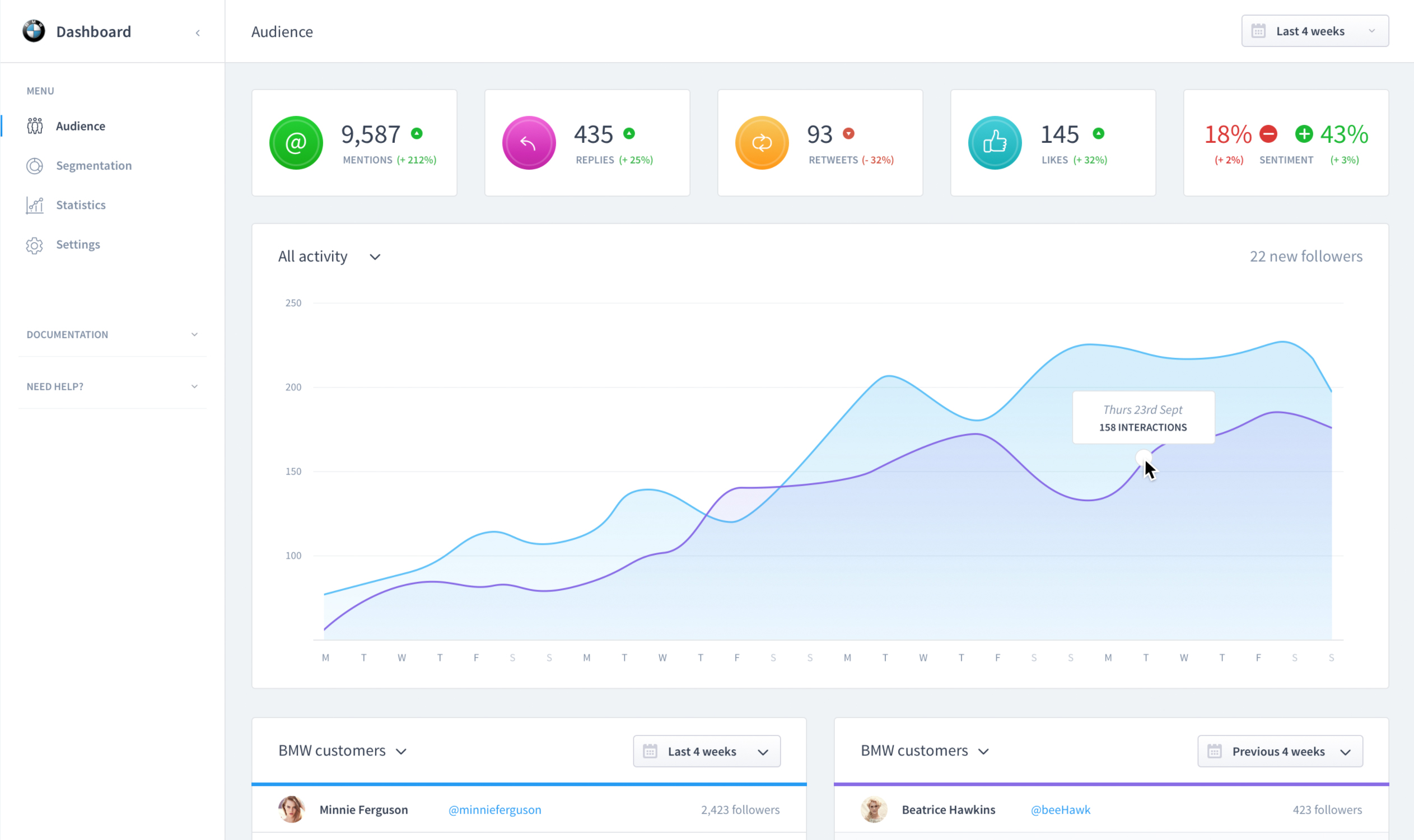Click the green Mentions @ icon

pos(296,143)
